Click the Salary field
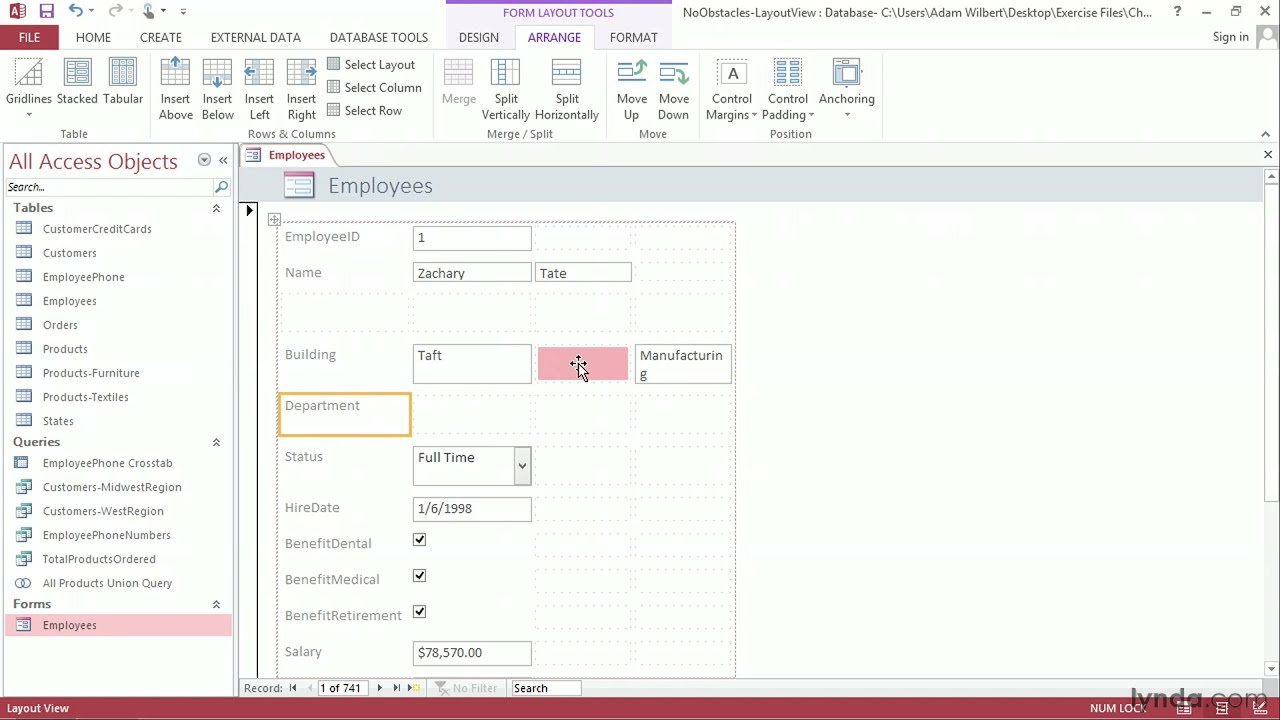Viewport: 1280px width, 720px height. pyautogui.click(x=472, y=653)
